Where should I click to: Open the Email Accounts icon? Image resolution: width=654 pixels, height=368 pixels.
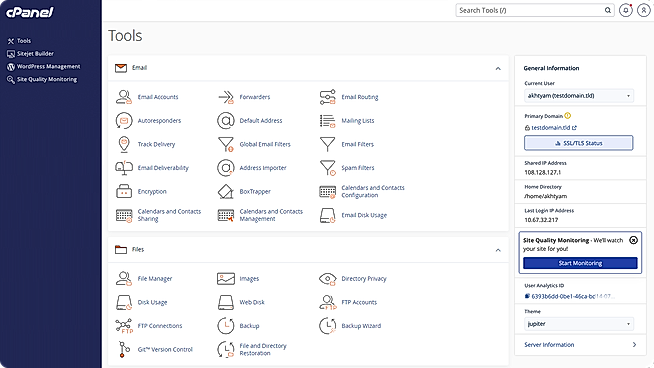pos(124,97)
